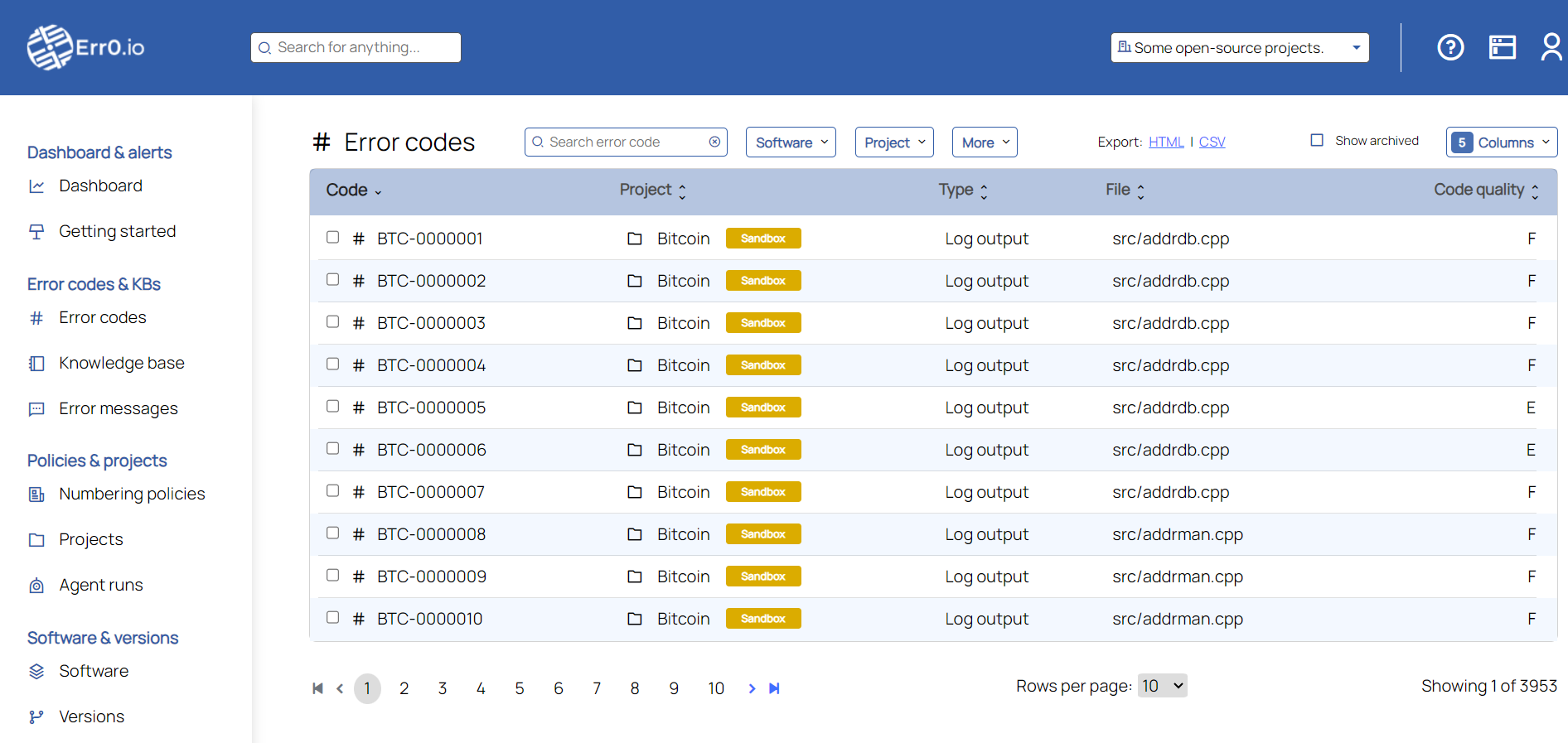Export the table as CSV

pos(1212,142)
